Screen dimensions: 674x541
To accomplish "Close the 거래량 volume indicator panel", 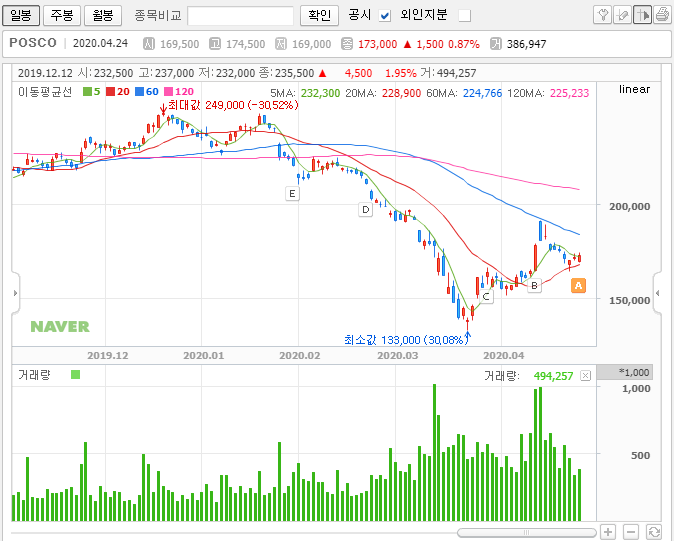I will click(585, 376).
